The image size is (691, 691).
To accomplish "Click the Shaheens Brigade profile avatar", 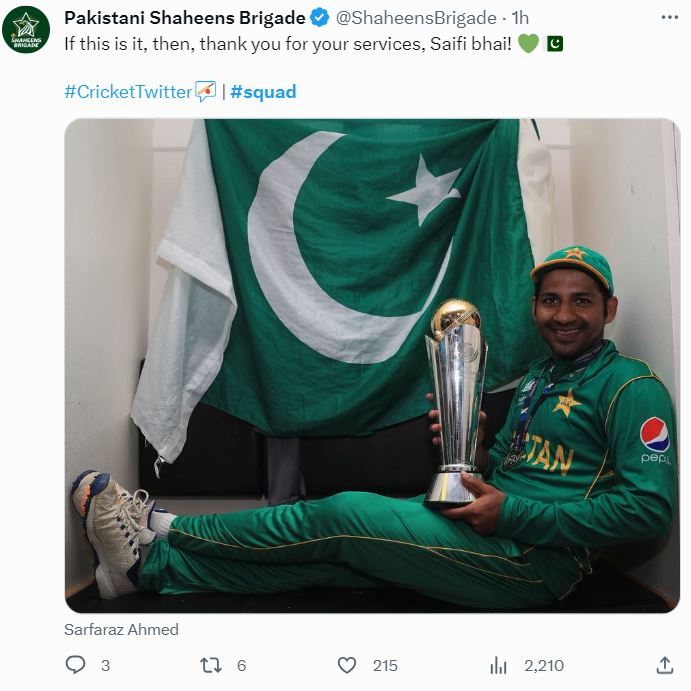I will click(26, 30).
